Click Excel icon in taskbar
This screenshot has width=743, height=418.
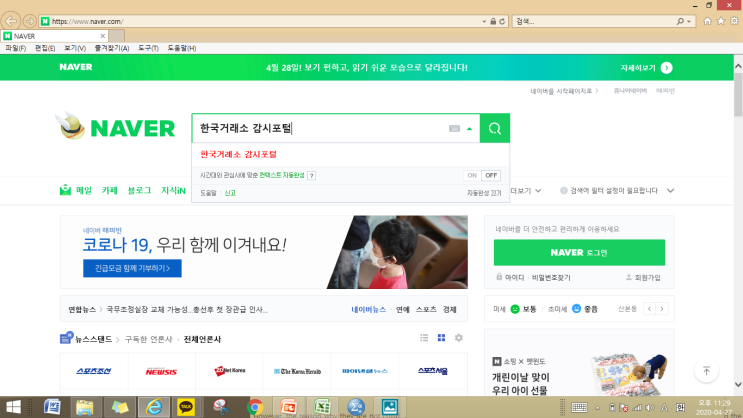click(322, 407)
